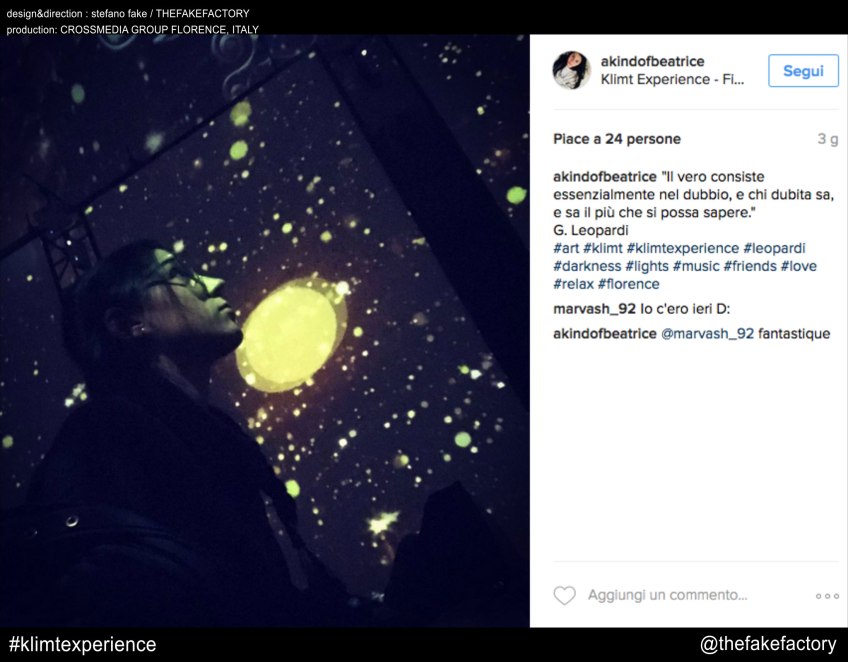The width and height of the screenshot is (848, 662).
Task: Open the #relax hashtag
Action: click(x=573, y=284)
